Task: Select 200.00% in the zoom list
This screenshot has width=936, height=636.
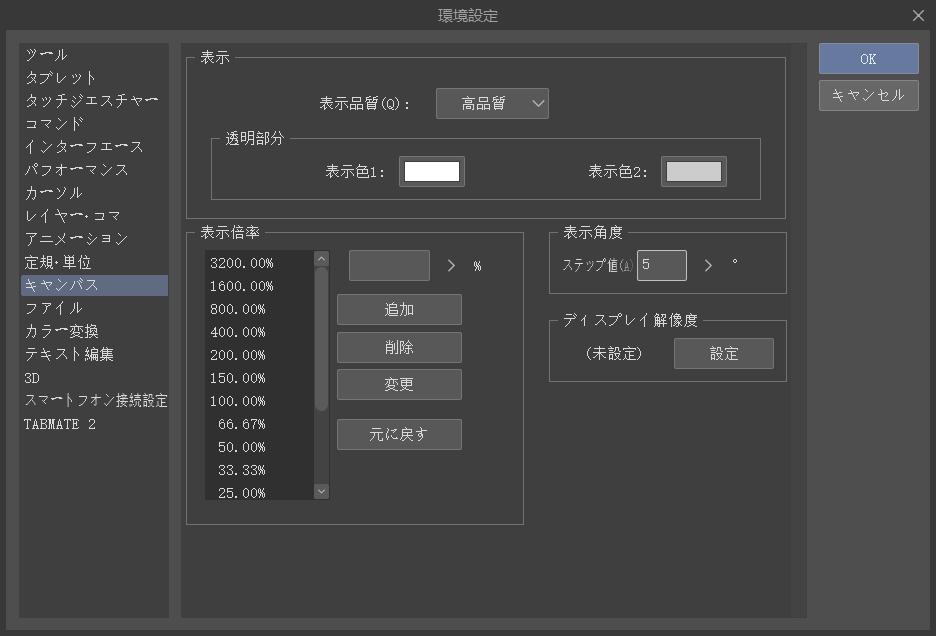Action: pyautogui.click(x=259, y=355)
